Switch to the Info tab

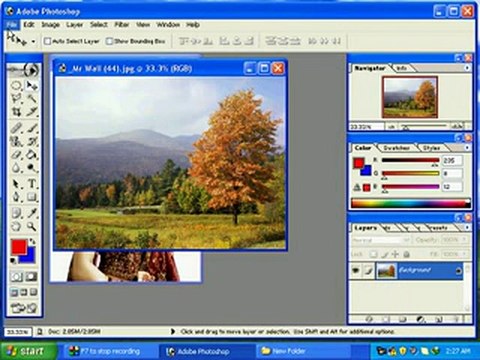coord(402,68)
